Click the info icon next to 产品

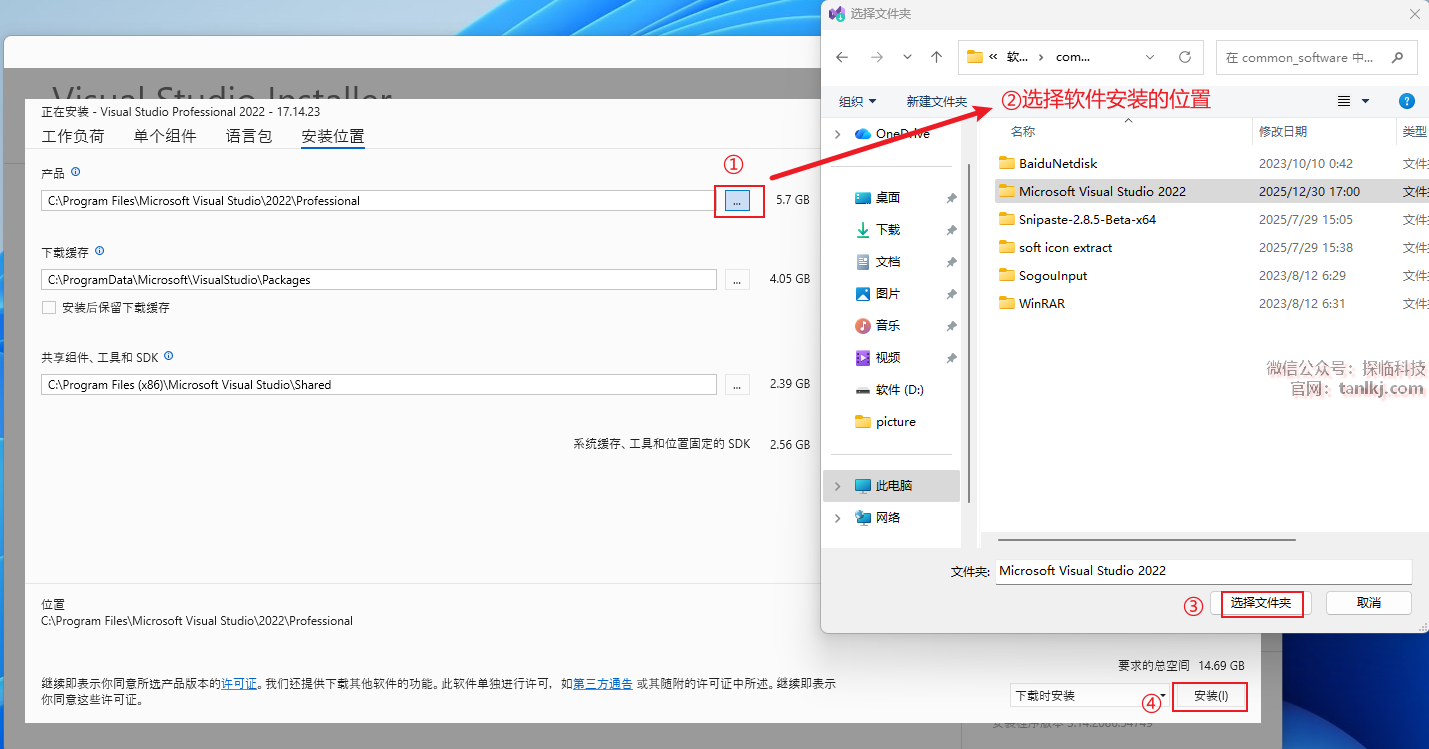[x=76, y=172]
